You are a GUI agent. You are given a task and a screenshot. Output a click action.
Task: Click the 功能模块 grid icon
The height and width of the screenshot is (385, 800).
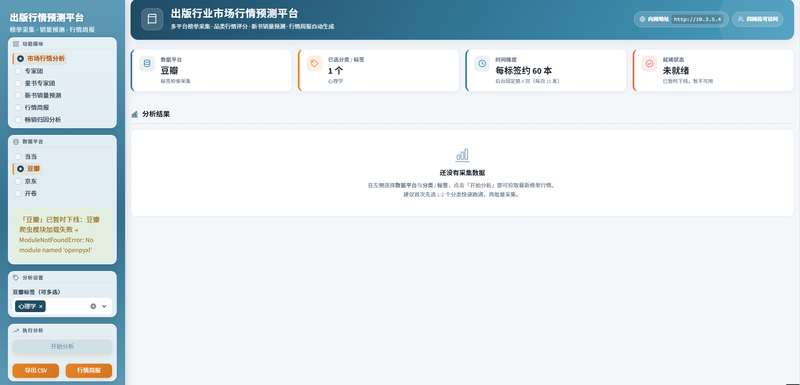(16, 44)
